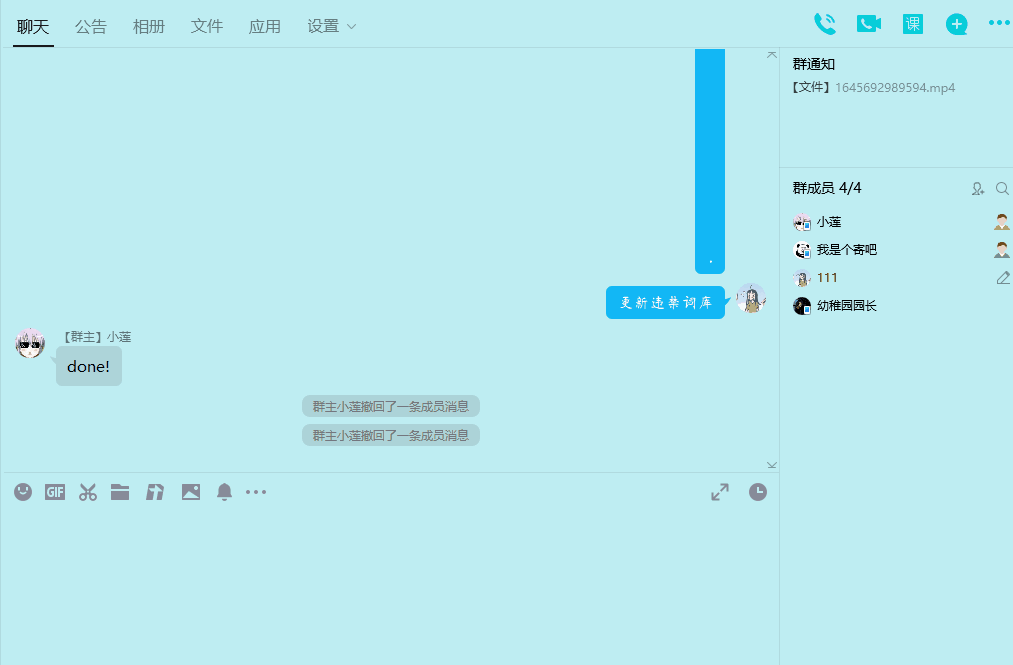This screenshot has width=1013, height=665.
Task: Expand the message input area
Action: pyautogui.click(x=720, y=492)
